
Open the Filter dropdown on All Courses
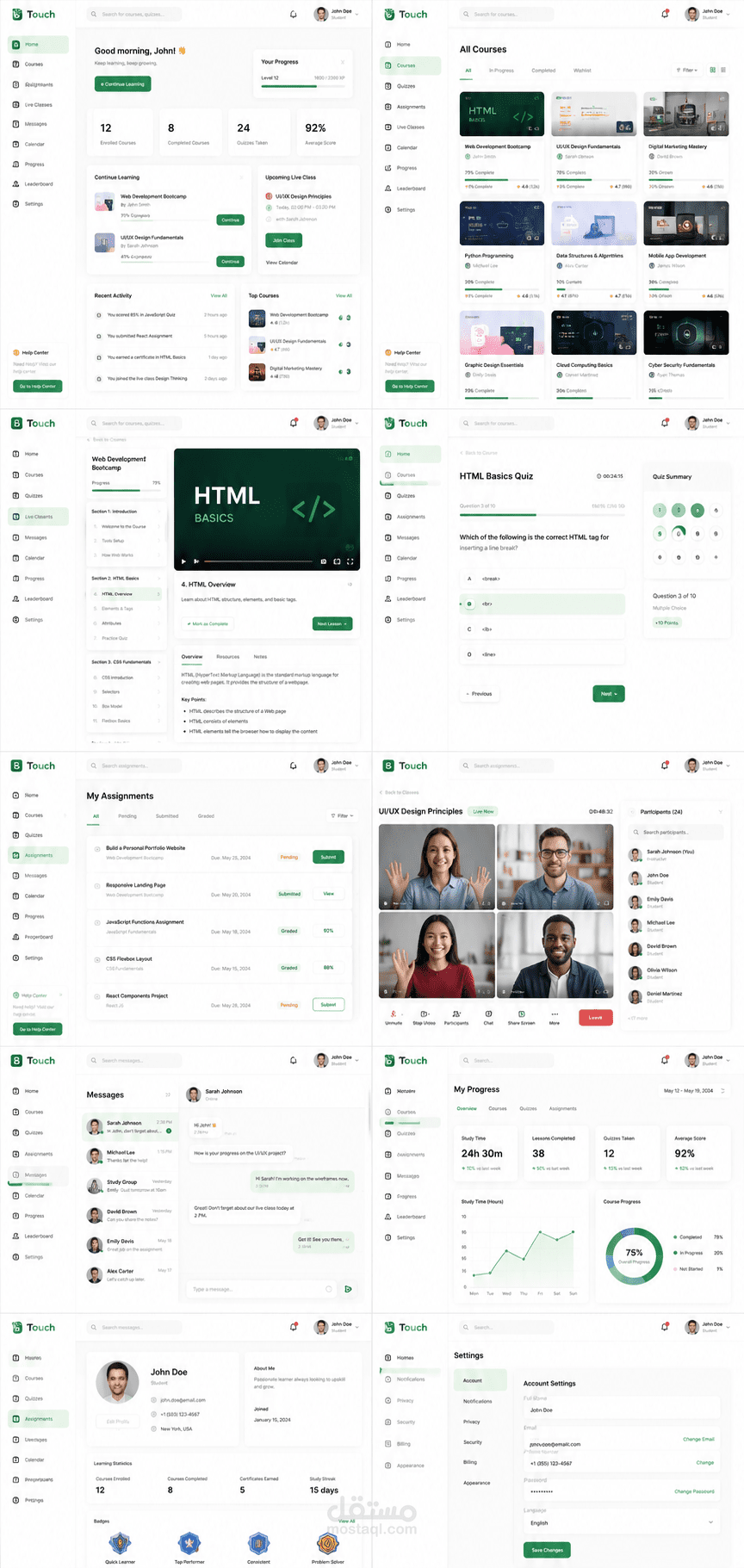[686, 70]
